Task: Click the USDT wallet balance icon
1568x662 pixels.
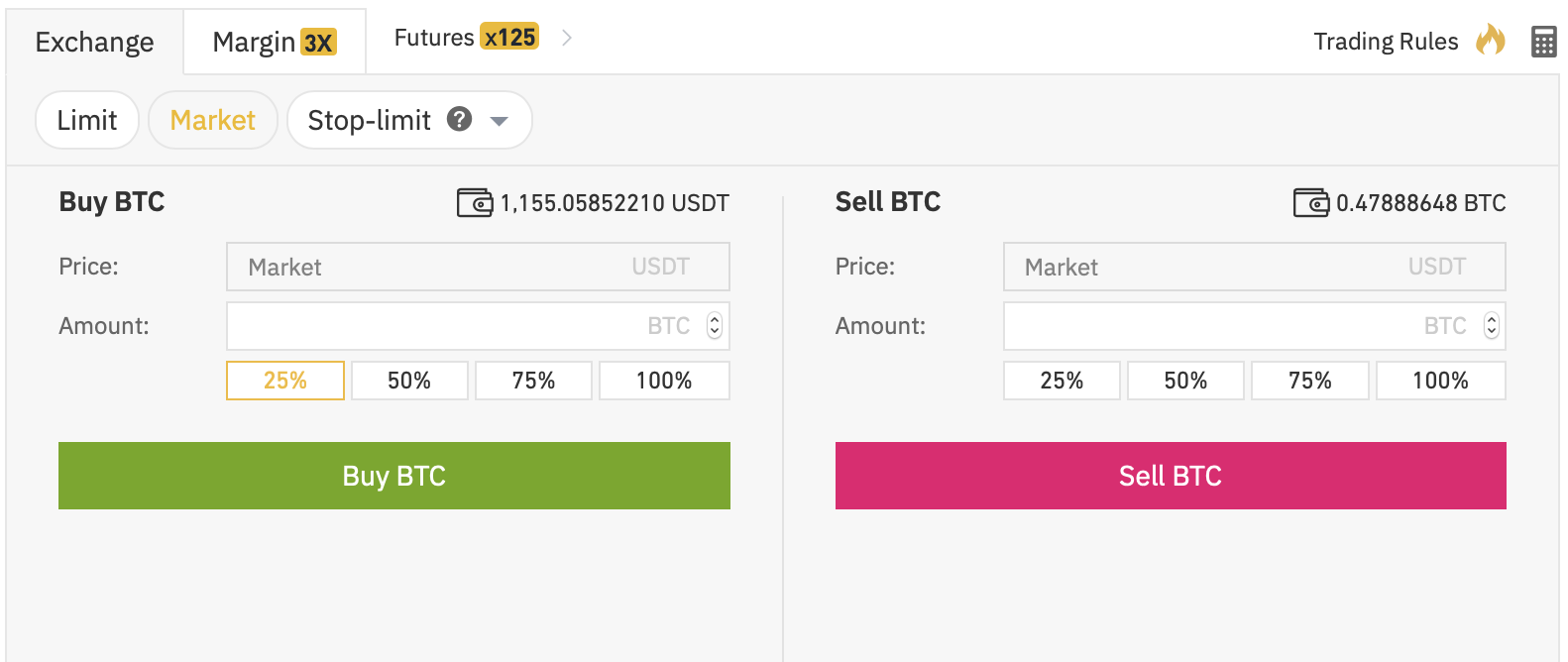Action: (x=474, y=203)
